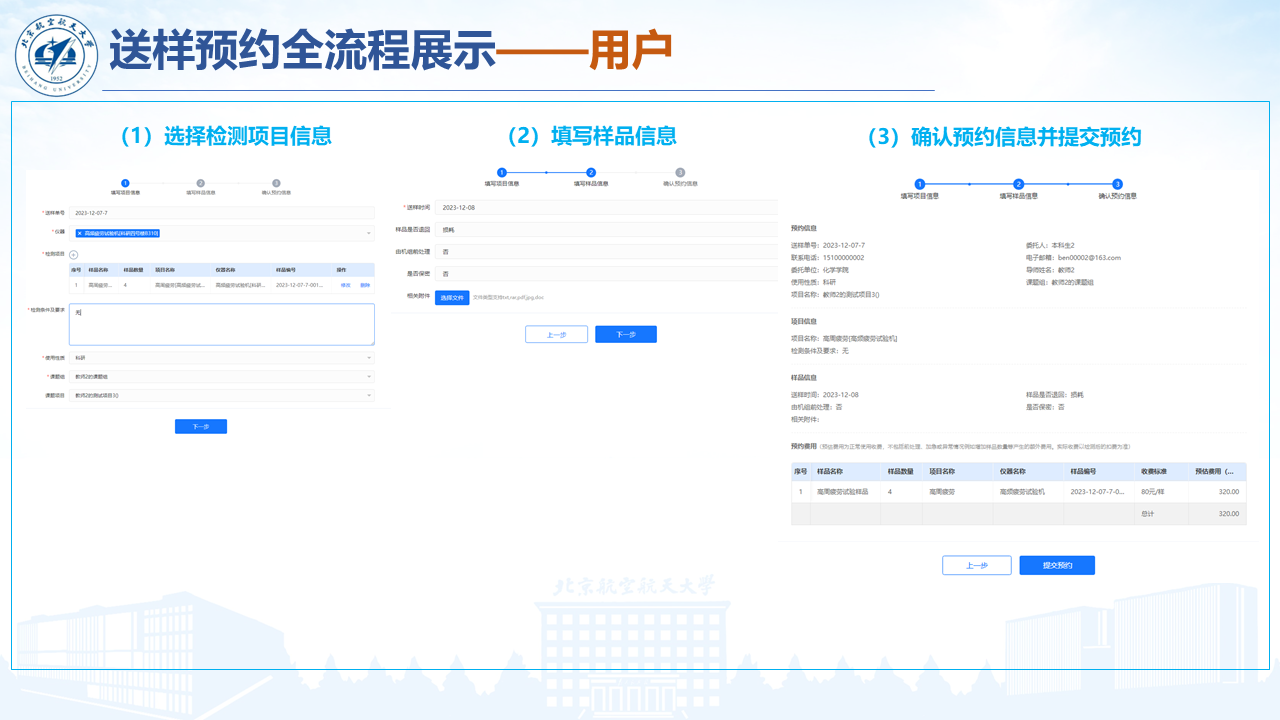Screen dimensions: 1280x720
Task: Click step 2 circle in the second panel
Action: click(x=591, y=173)
